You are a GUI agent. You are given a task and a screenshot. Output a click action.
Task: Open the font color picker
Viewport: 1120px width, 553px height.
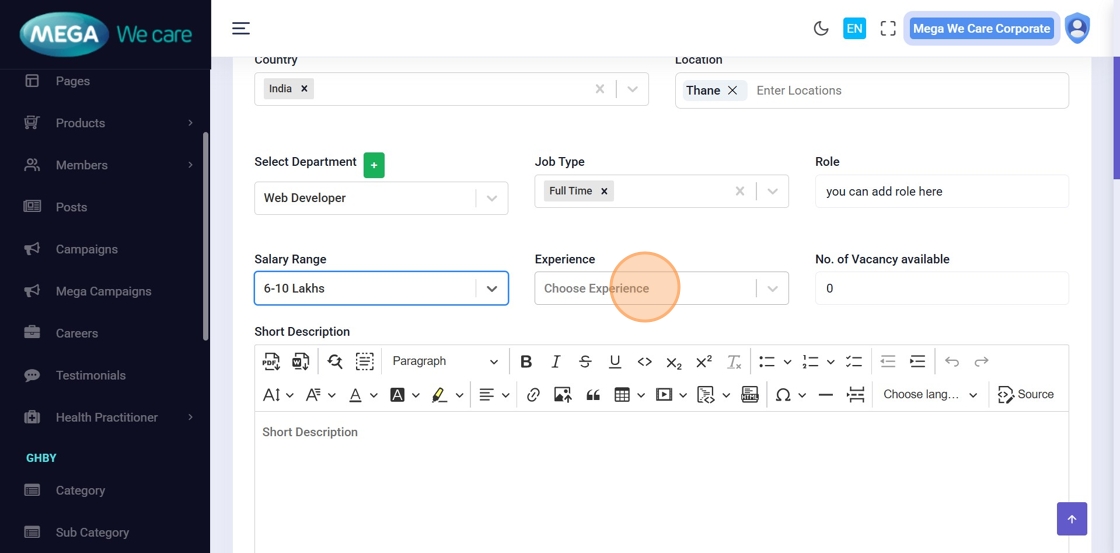click(355, 395)
